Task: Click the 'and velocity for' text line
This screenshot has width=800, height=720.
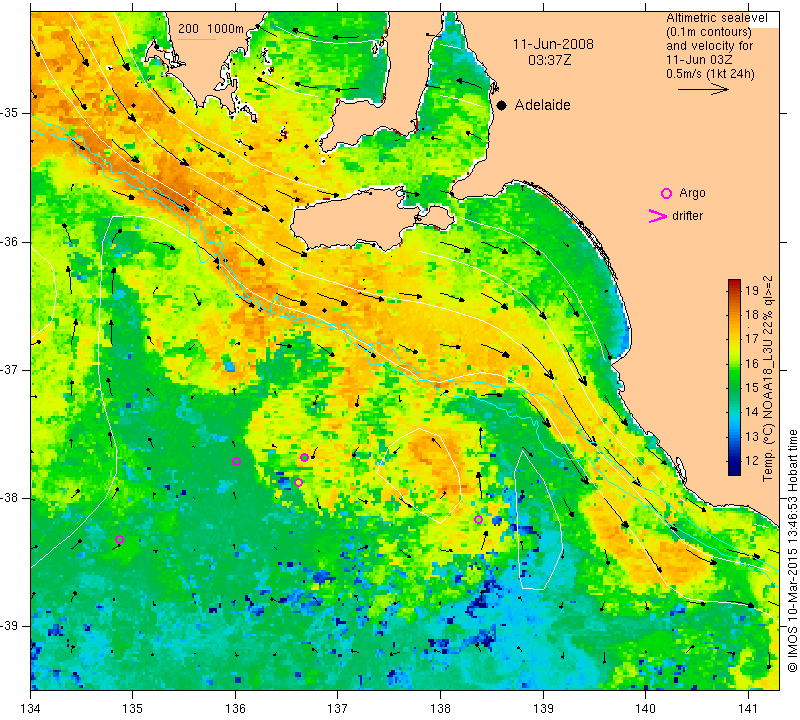Action: (x=709, y=45)
